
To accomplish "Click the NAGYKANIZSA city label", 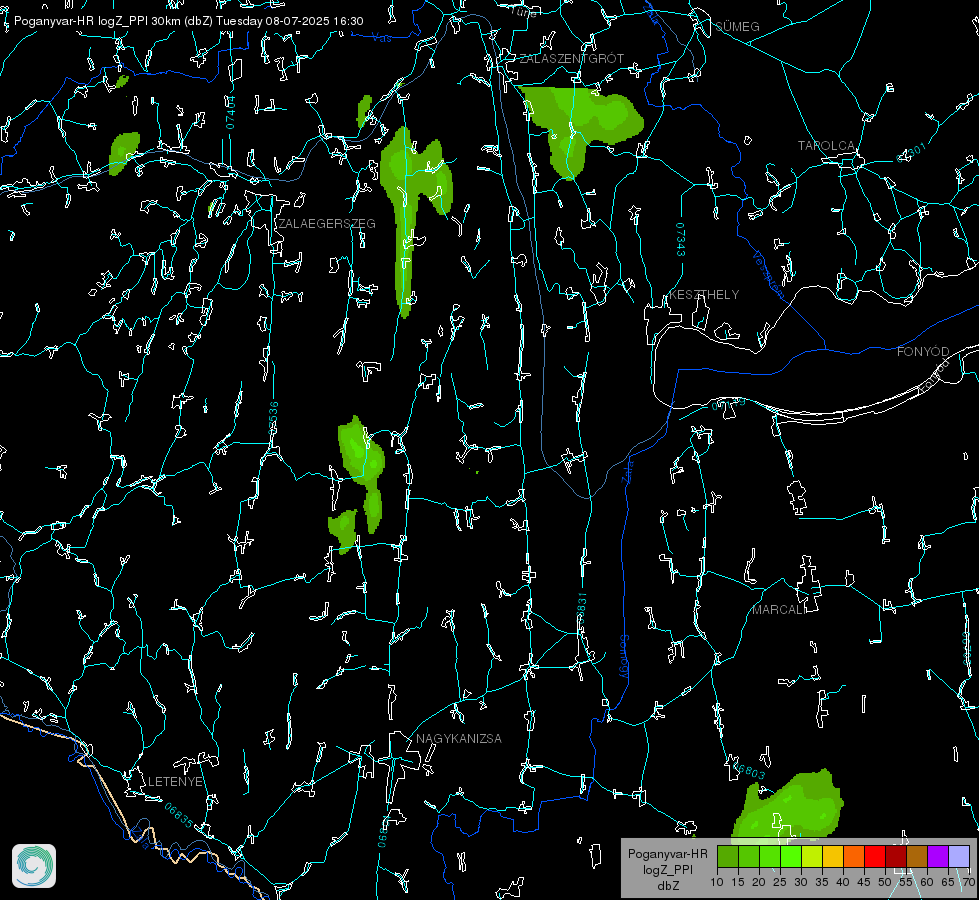I will pyautogui.click(x=459, y=738).
